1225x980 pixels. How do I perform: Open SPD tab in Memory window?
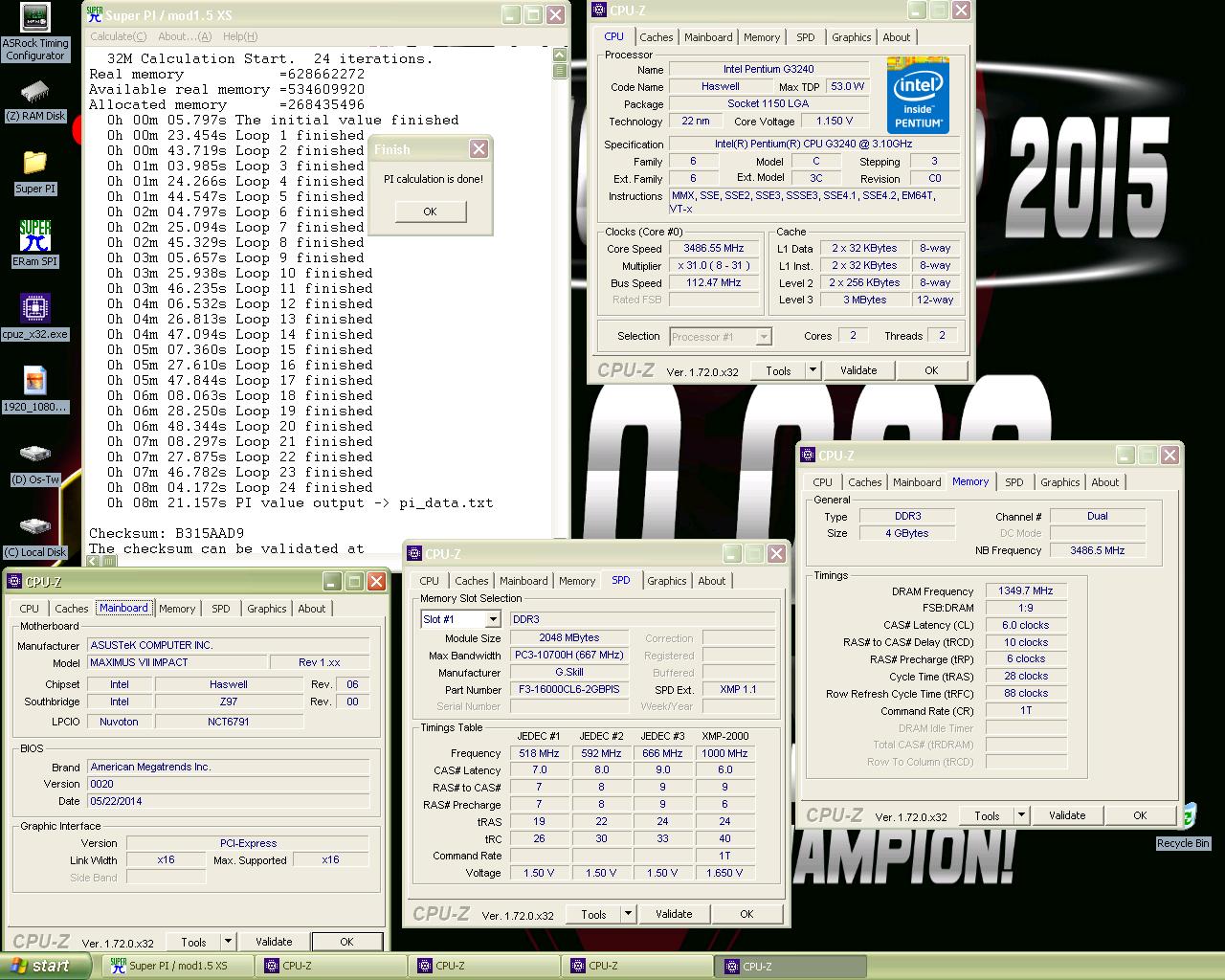[x=1014, y=482]
